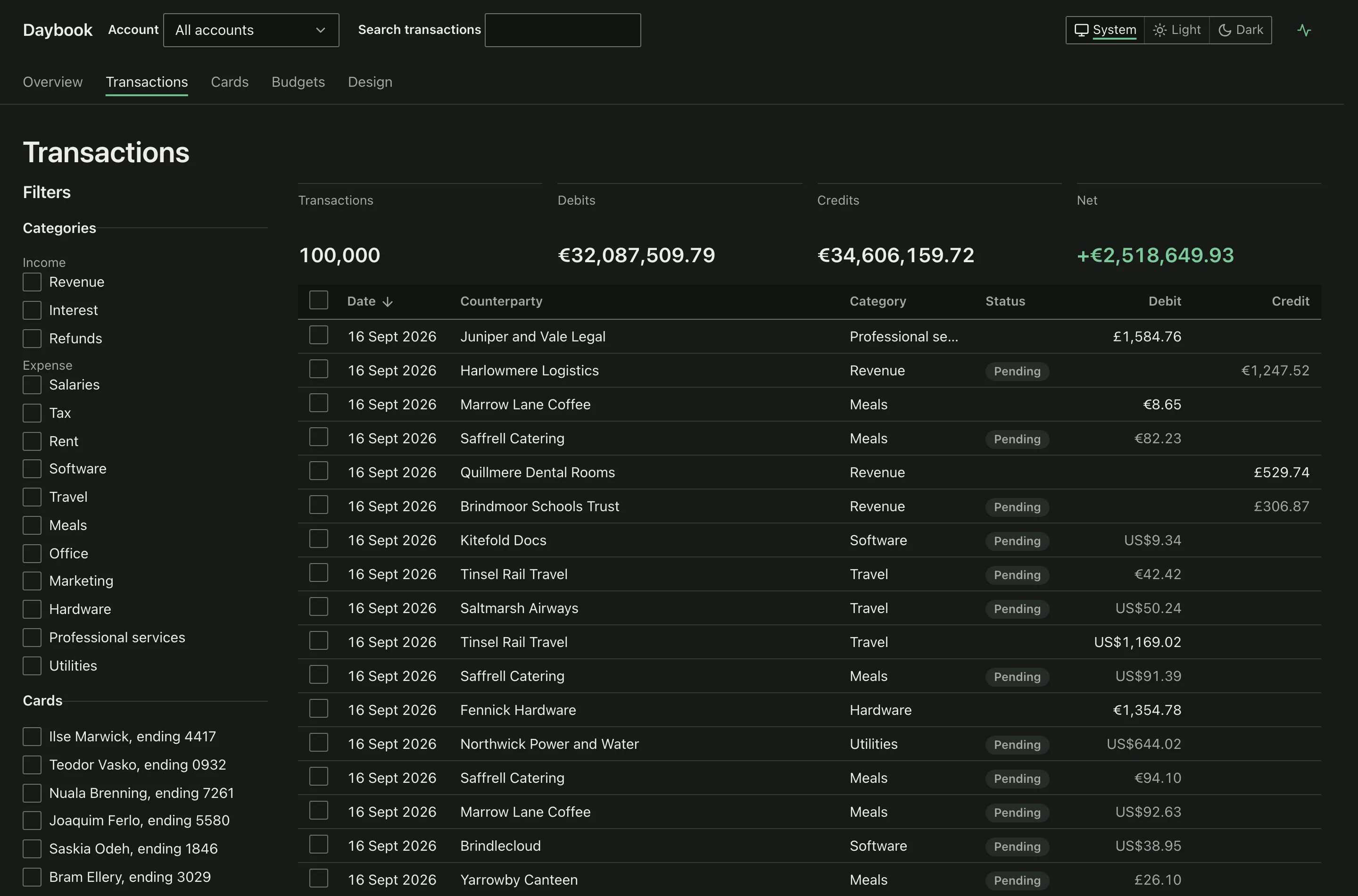The height and width of the screenshot is (896, 1358).
Task: Check Joaquim Ferlo card ending 5580
Action: [x=32, y=821]
